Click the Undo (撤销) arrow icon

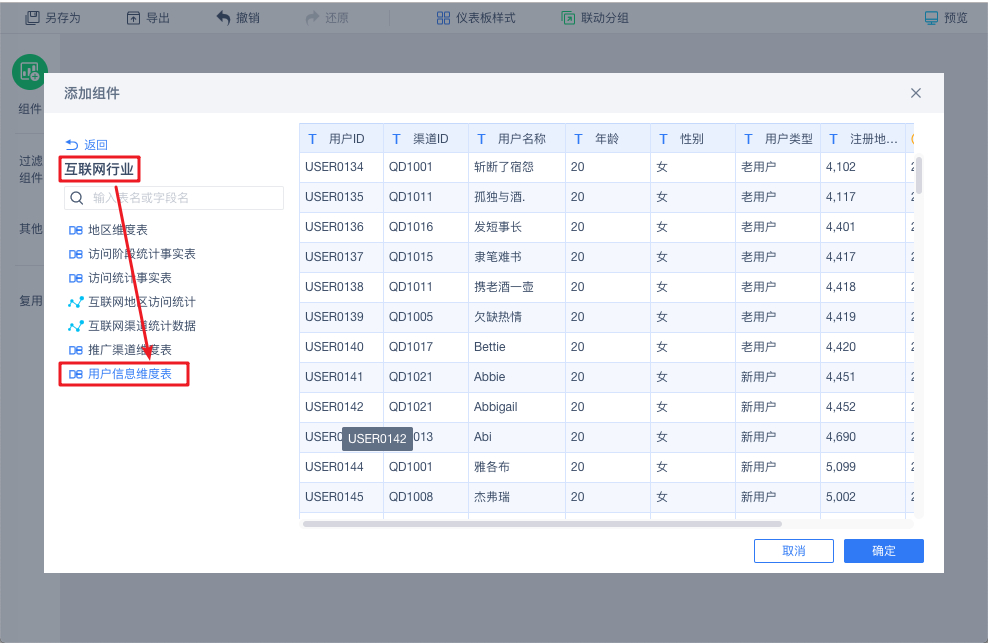click(x=223, y=18)
